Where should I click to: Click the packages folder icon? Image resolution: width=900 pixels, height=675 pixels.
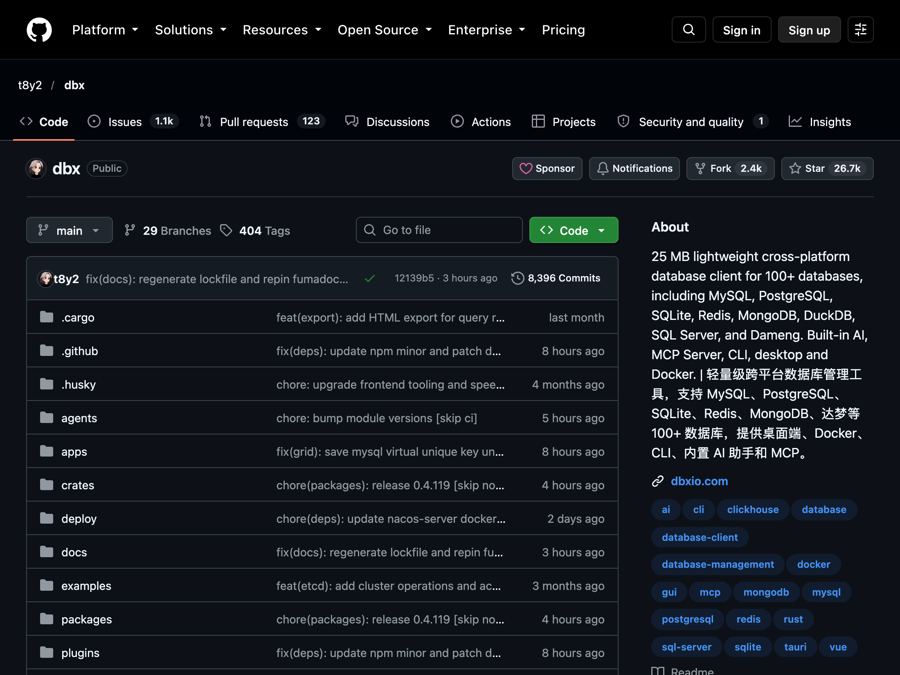pyautogui.click(x=46, y=619)
